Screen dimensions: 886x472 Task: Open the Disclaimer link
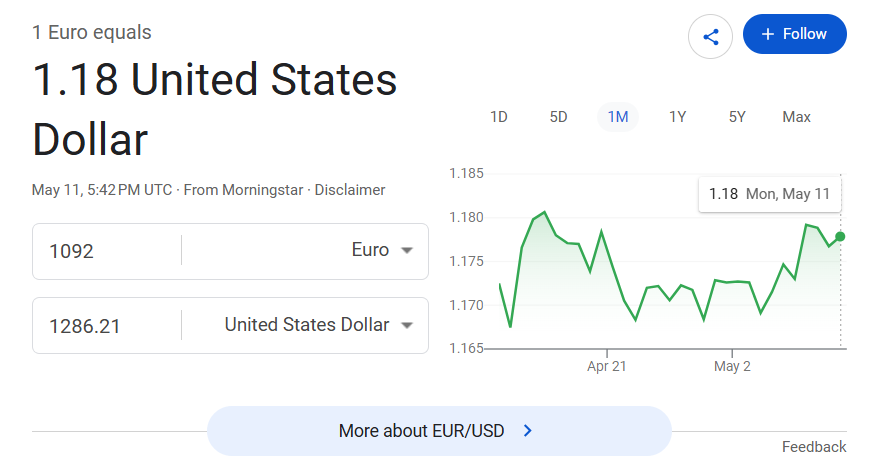350,190
